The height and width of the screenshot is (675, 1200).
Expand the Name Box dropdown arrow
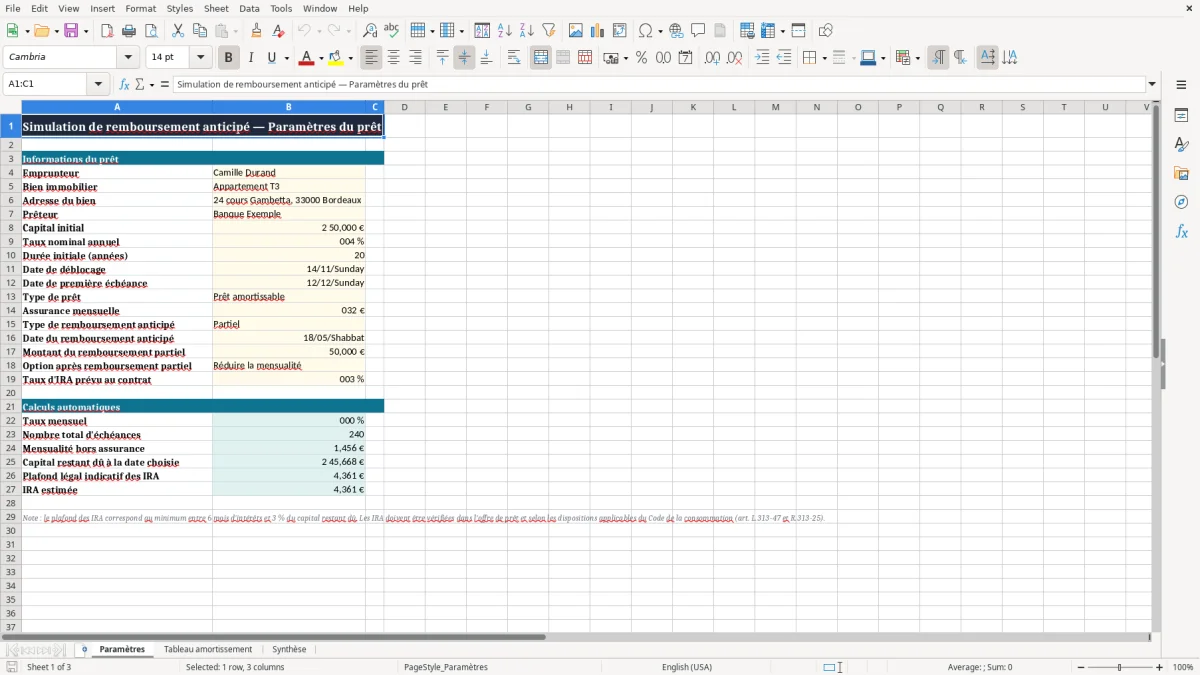coord(98,85)
